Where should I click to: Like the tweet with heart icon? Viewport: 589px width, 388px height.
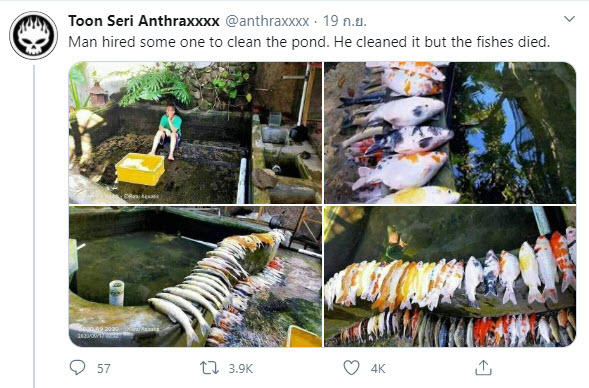tap(352, 368)
